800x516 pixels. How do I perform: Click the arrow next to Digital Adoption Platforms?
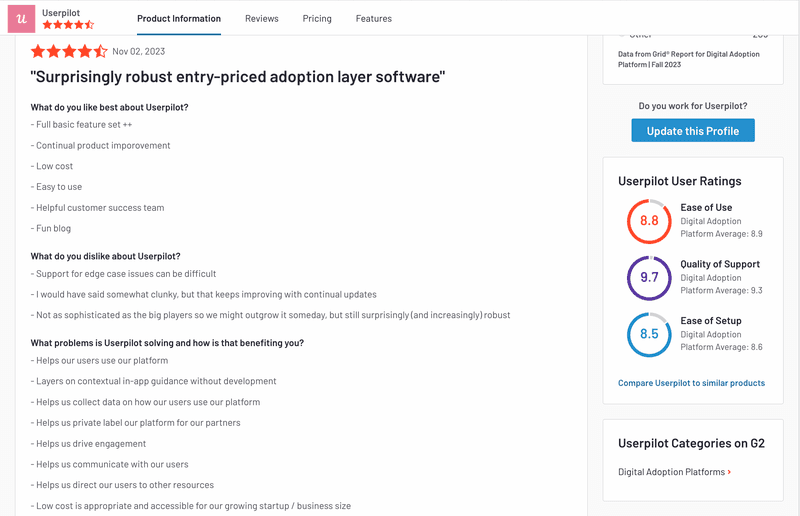click(729, 472)
